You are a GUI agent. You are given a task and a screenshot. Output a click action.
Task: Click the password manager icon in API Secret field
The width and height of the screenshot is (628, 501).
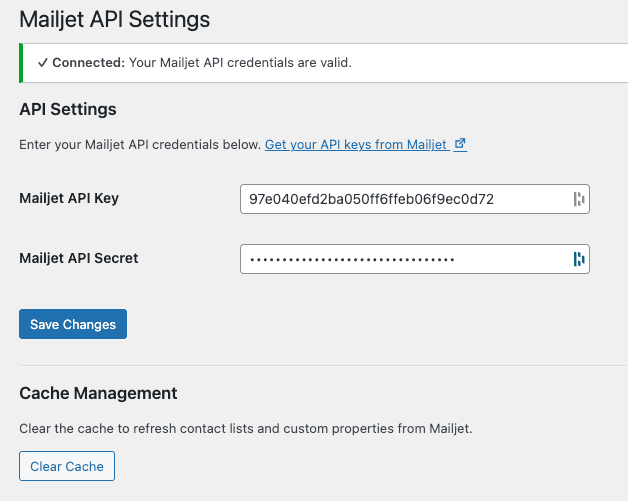(578, 259)
